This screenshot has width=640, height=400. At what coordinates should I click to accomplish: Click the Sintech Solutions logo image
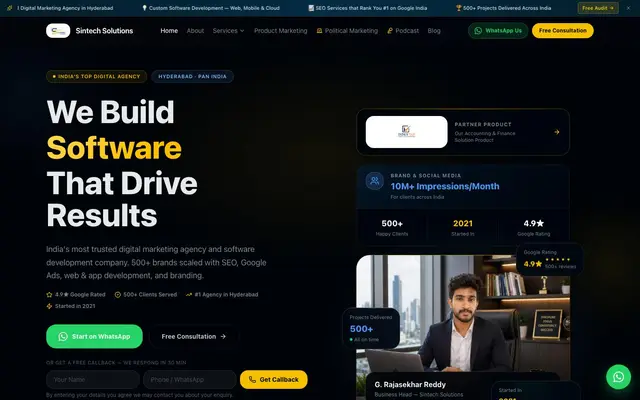pos(58,31)
